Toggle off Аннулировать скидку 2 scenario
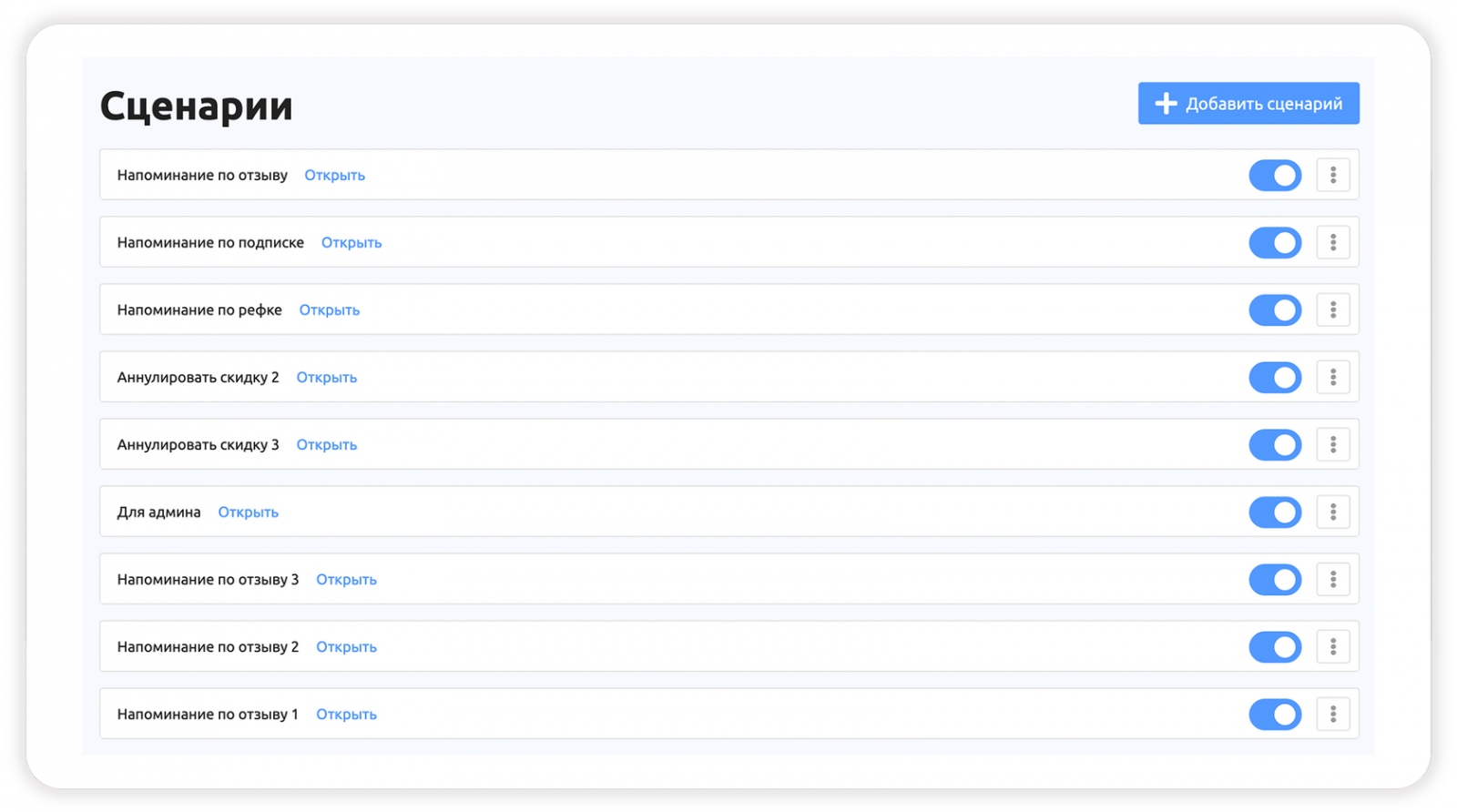1457x812 pixels. coord(1275,378)
